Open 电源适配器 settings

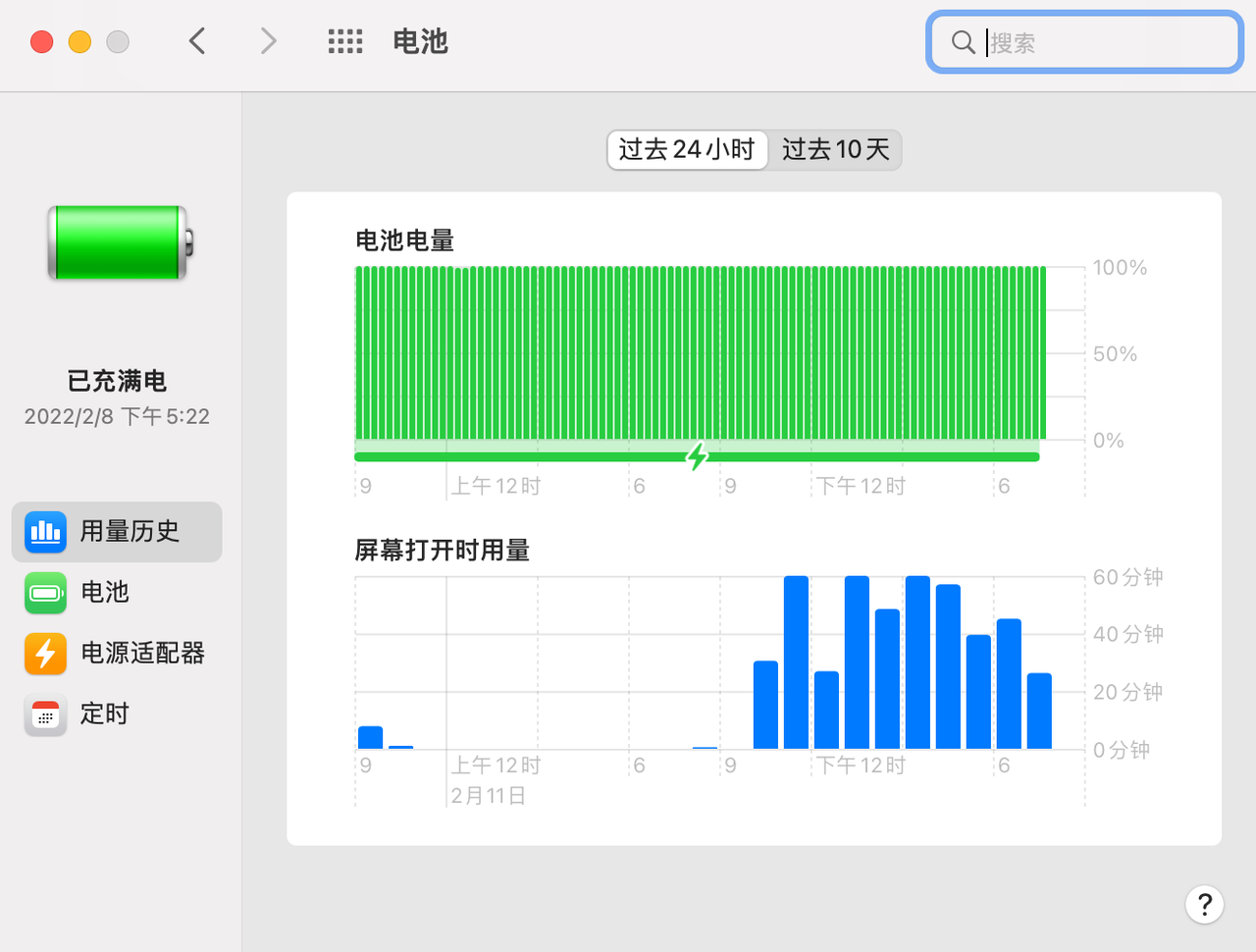(x=117, y=654)
